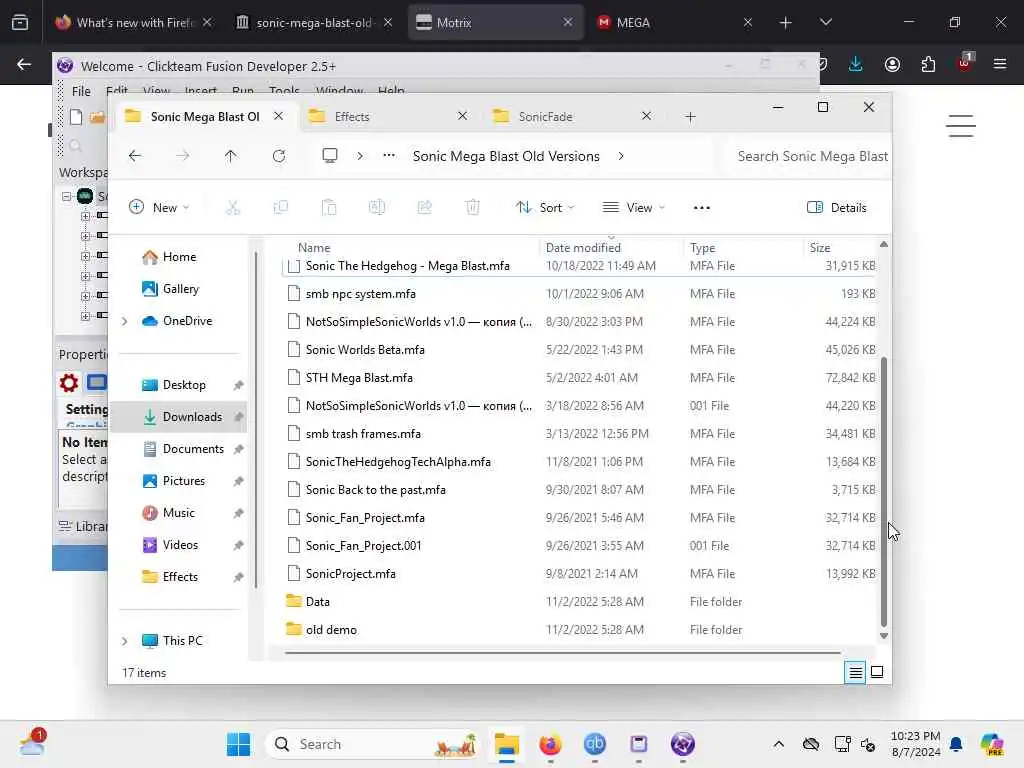The height and width of the screenshot is (768, 1024).
Task: Click the horizontal scrollbar below file list
Action: (x=562, y=652)
